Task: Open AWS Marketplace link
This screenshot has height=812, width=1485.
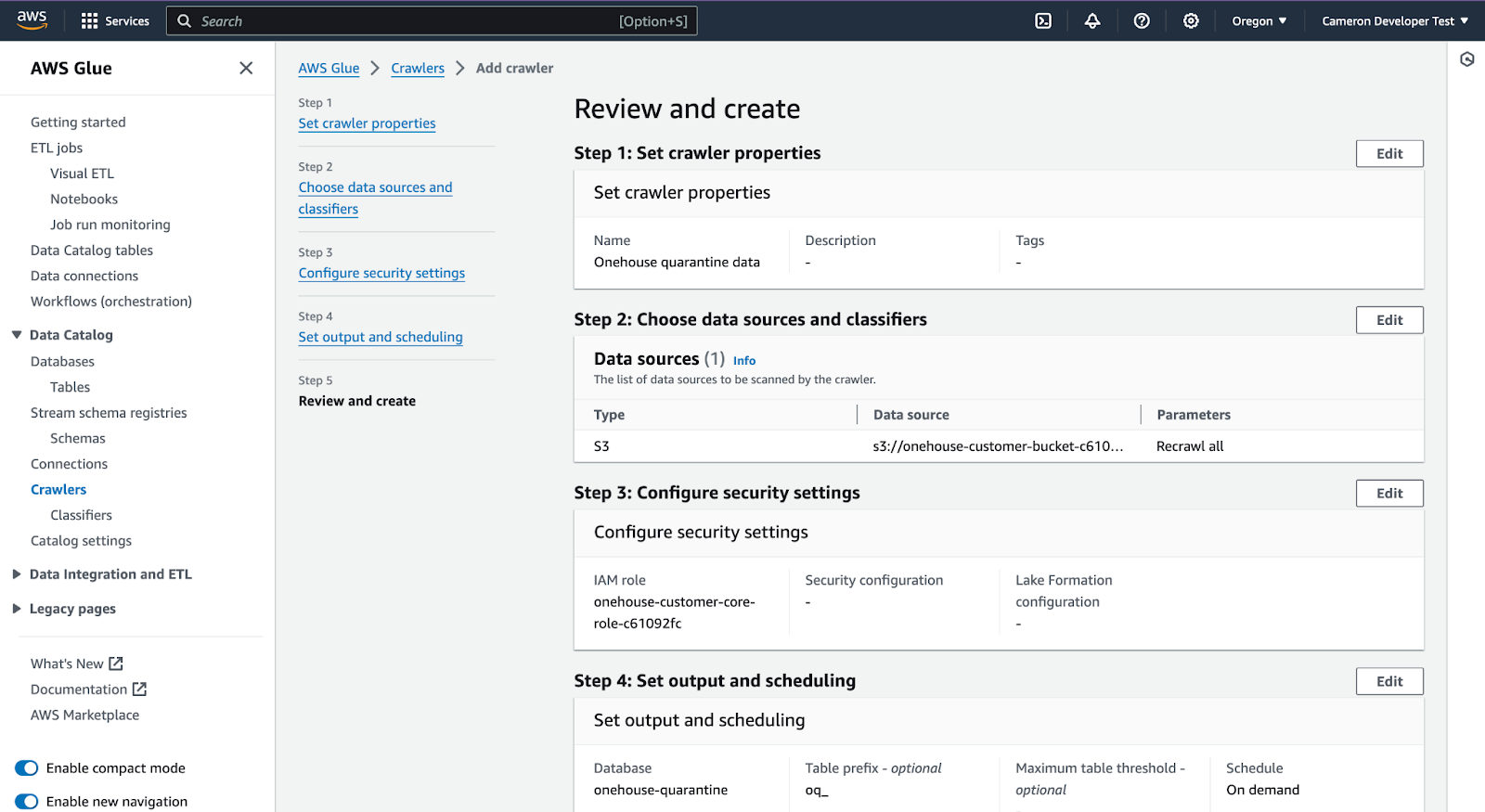Action: click(x=84, y=715)
